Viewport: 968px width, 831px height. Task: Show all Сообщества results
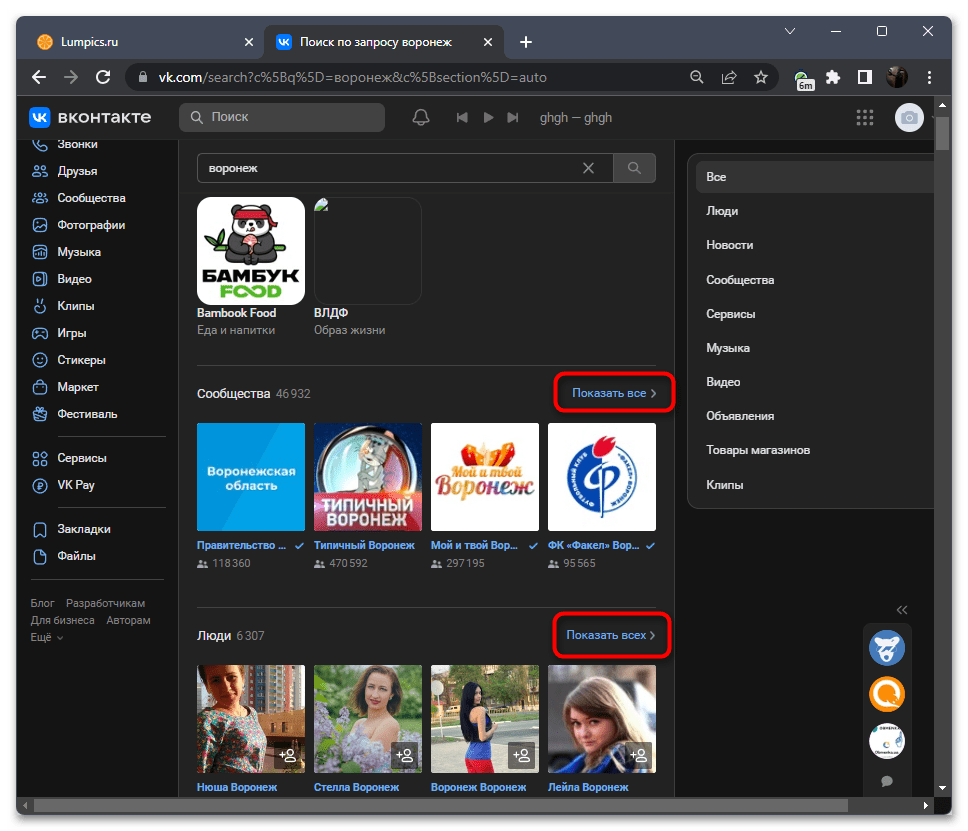tap(614, 393)
